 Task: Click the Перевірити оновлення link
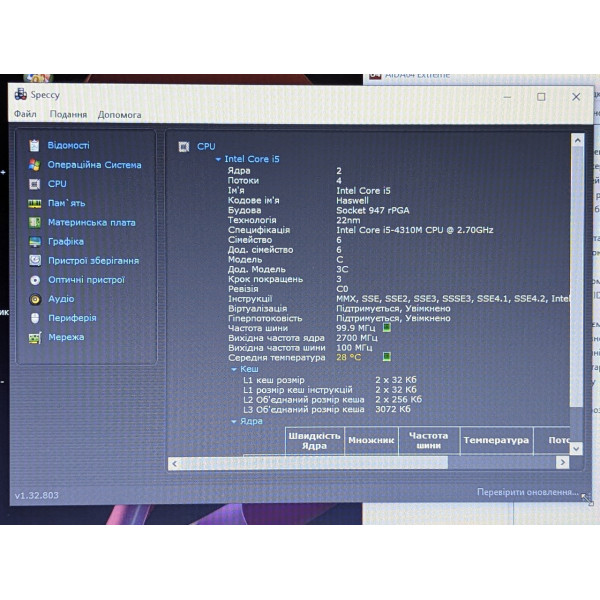tap(528, 492)
